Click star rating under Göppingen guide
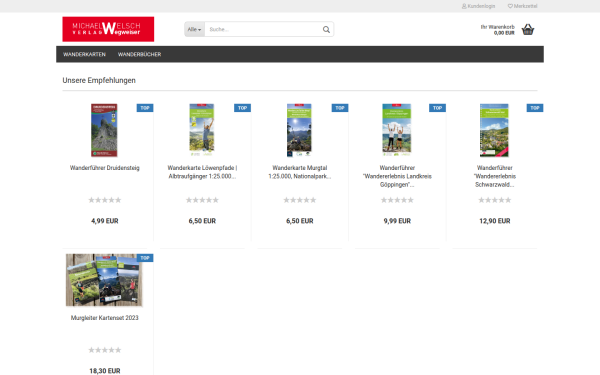 click(x=397, y=200)
